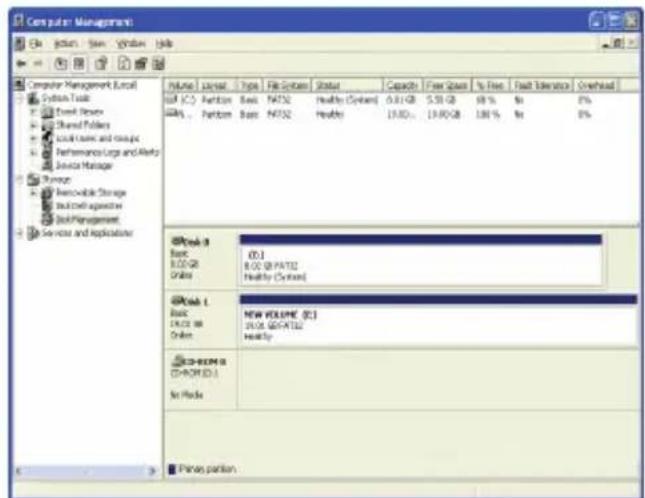This screenshot has width=645, height=498.
Task: Click the CD-ROM 0 drive icon
Action: (x=177, y=361)
